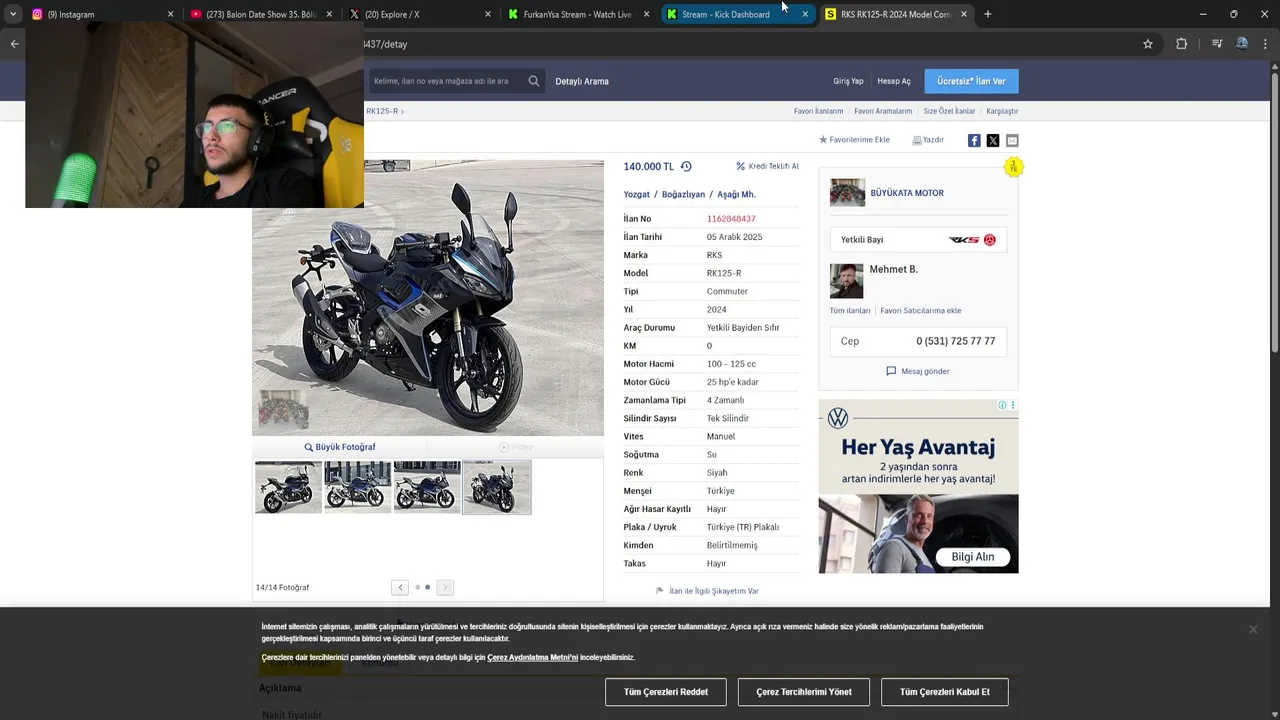
Task: Select the second photo thumbnail
Action: click(358, 487)
